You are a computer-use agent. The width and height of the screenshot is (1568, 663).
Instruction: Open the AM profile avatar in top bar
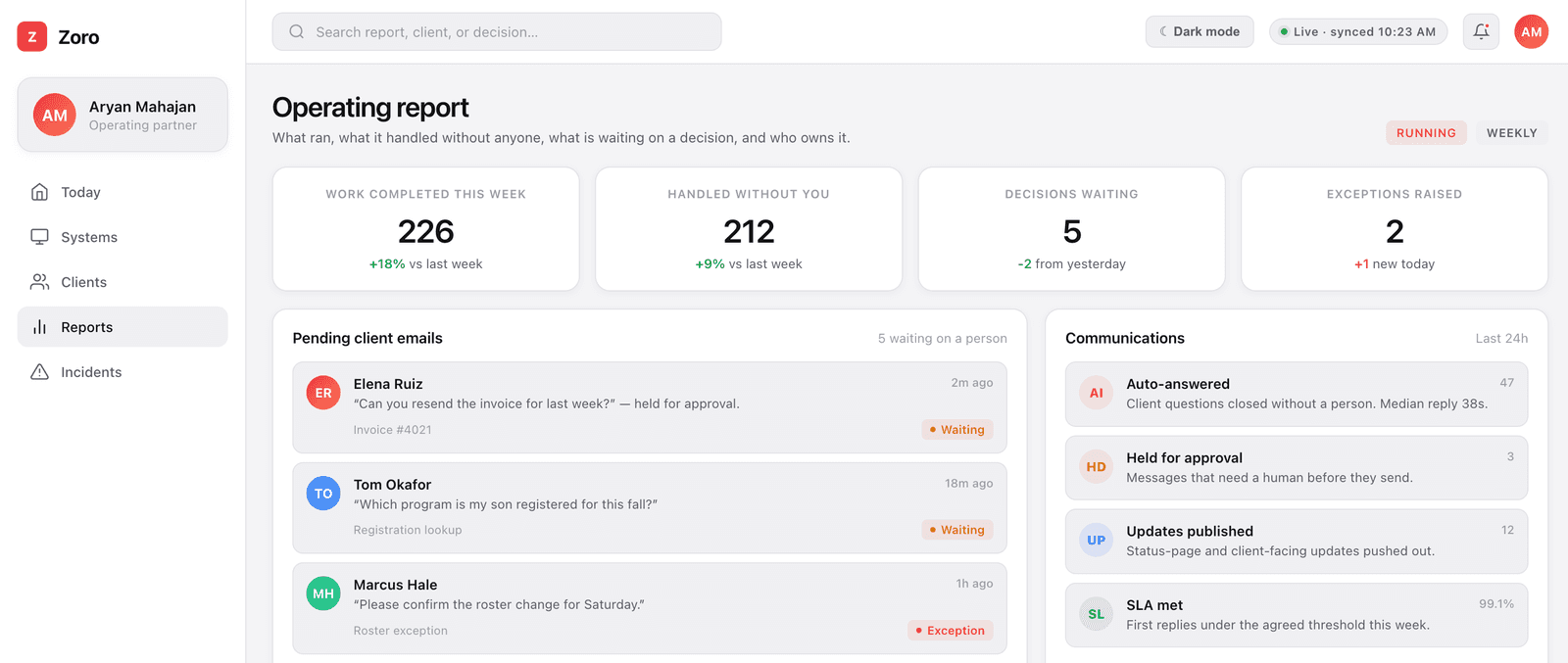tap(1531, 31)
